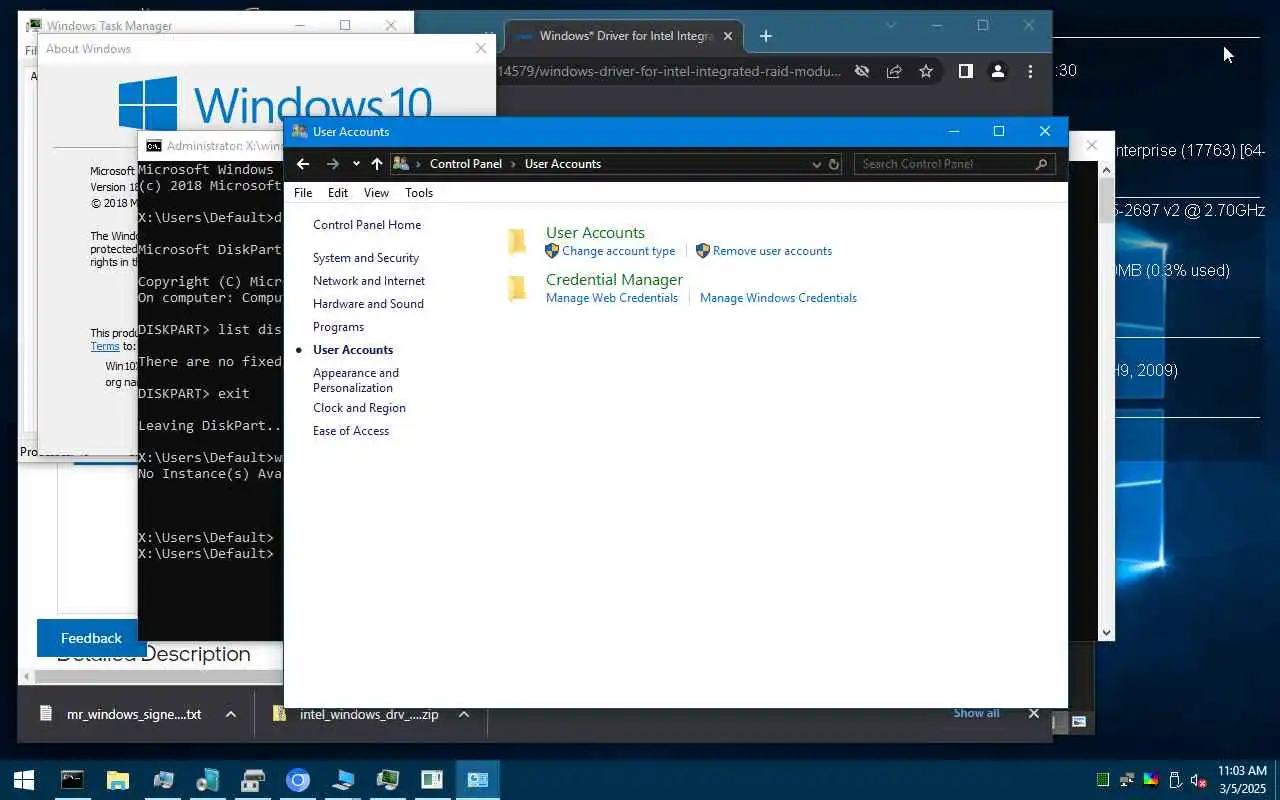
Task: Click the Terms link in About Windows
Action: coord(105,346)
